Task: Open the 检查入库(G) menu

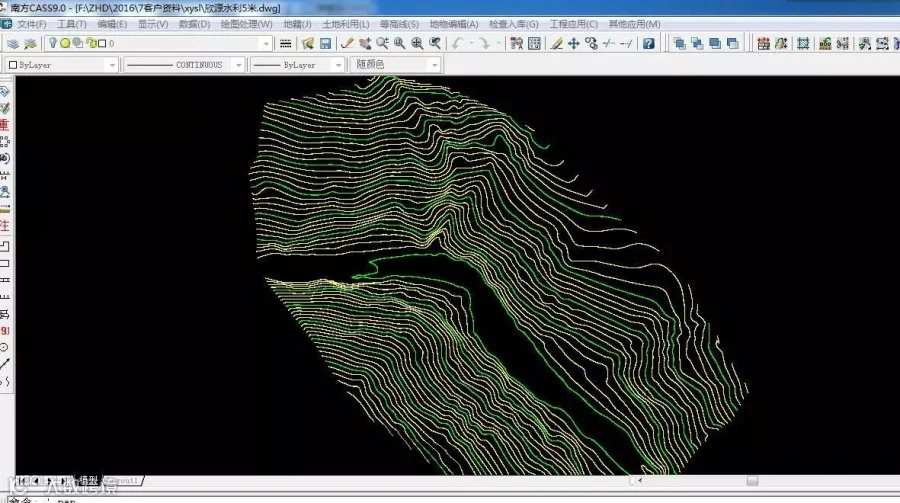Action: pyautogui.click(x=514, y=24)
